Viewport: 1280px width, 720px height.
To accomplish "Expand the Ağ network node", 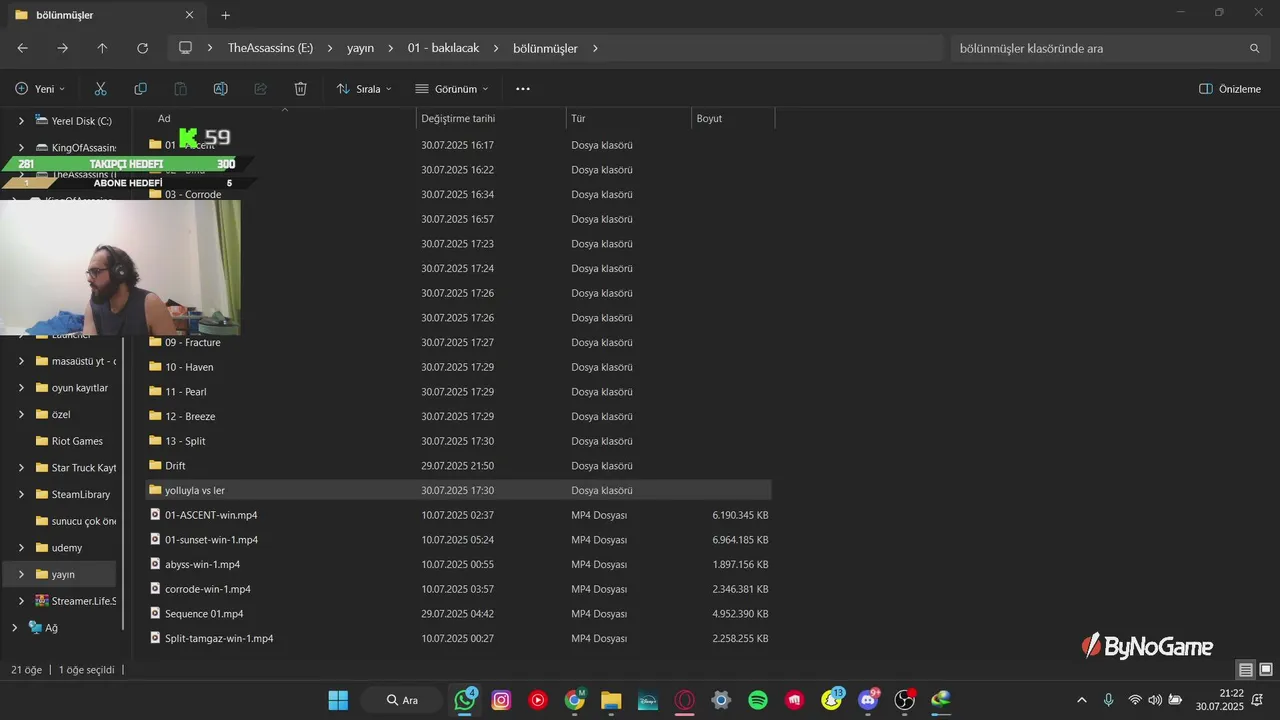I will 14,628.
